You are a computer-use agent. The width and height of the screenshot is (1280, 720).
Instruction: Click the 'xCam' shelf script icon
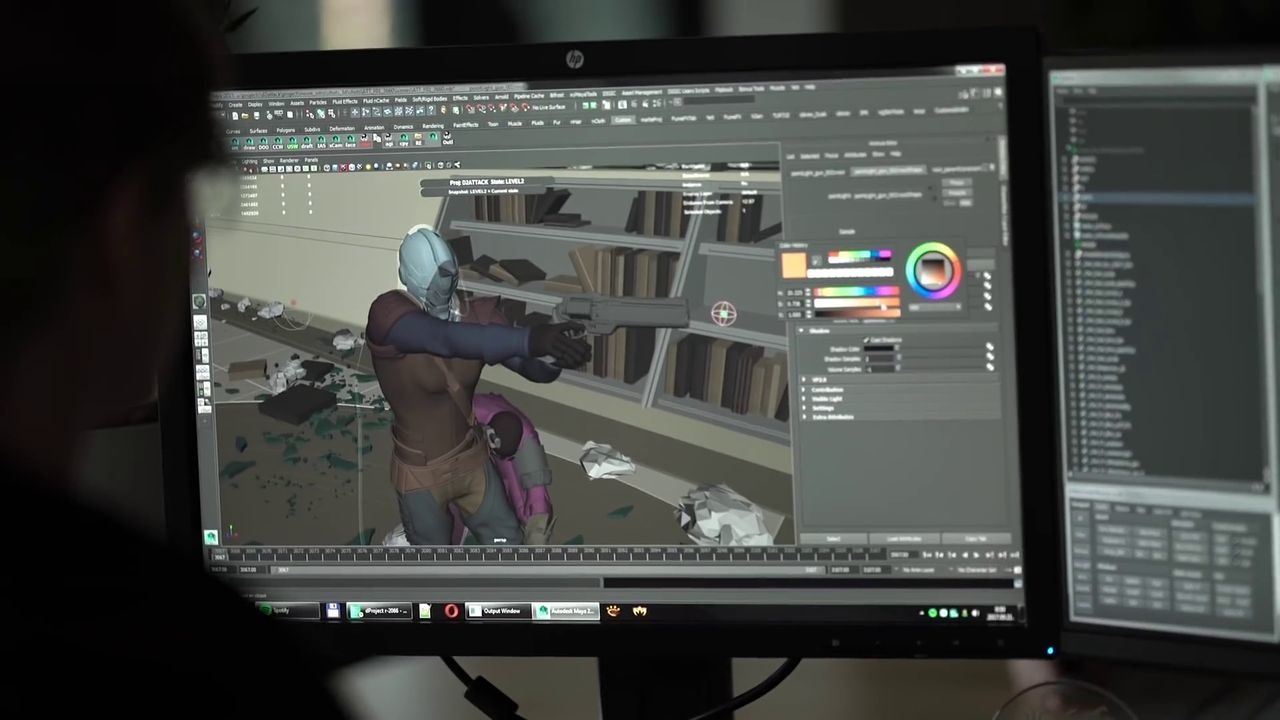[x=336, y=142]
